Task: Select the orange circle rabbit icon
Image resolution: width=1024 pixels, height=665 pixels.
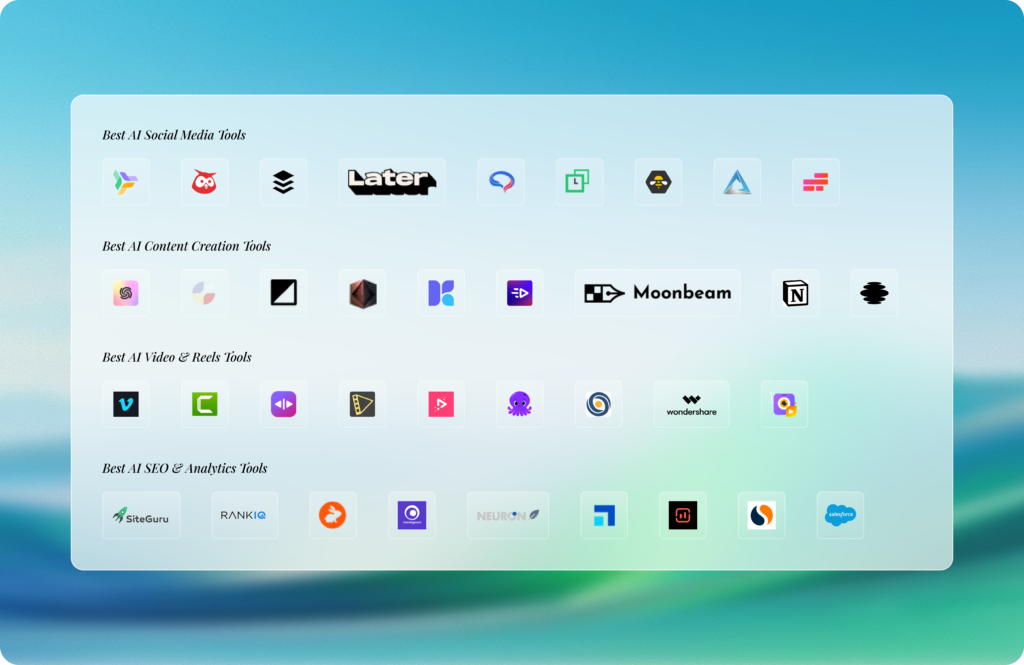Action: click(x=333, y=515)
